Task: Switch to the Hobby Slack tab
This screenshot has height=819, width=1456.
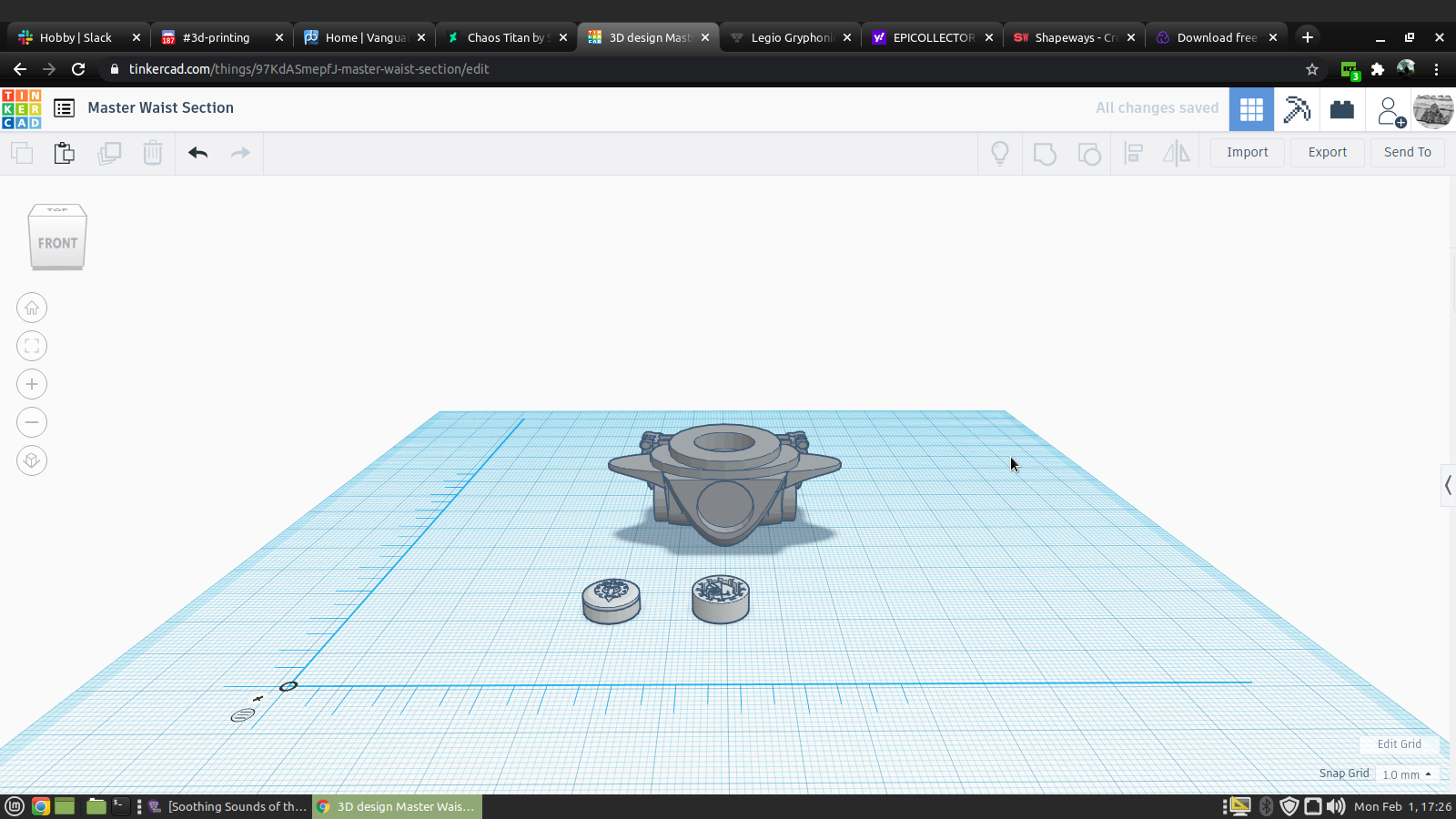Action: pos(76,37)
